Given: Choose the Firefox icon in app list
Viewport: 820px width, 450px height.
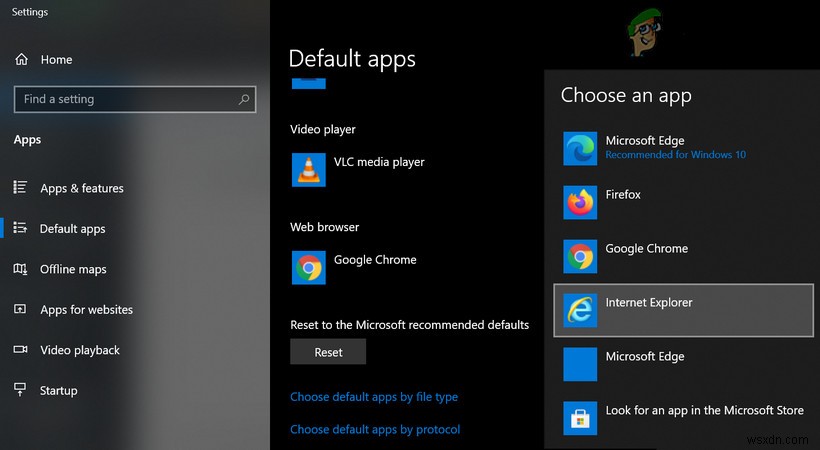Looking at the screenshot, I should 580,202.
